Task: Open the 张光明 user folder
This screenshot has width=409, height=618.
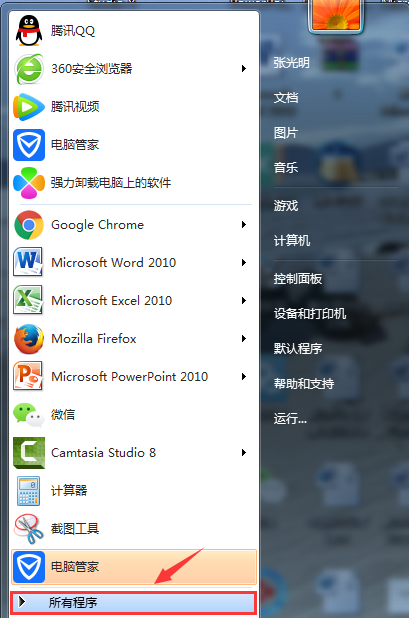Action: click(x=292, y=62)
